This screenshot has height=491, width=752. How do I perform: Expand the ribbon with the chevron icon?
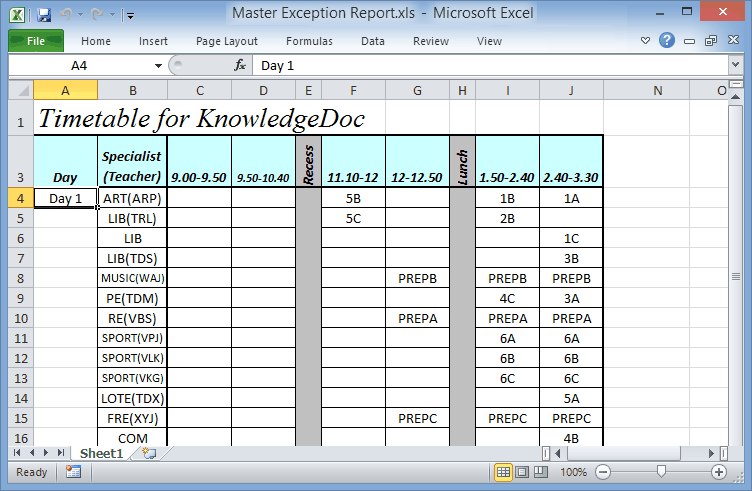coord(646,41)
